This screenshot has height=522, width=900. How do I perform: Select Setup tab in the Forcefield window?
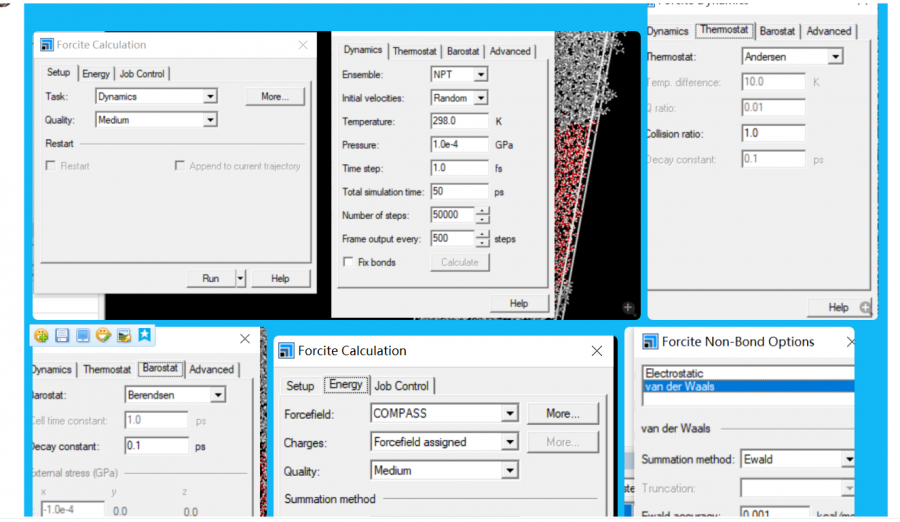tap(300, 386)
